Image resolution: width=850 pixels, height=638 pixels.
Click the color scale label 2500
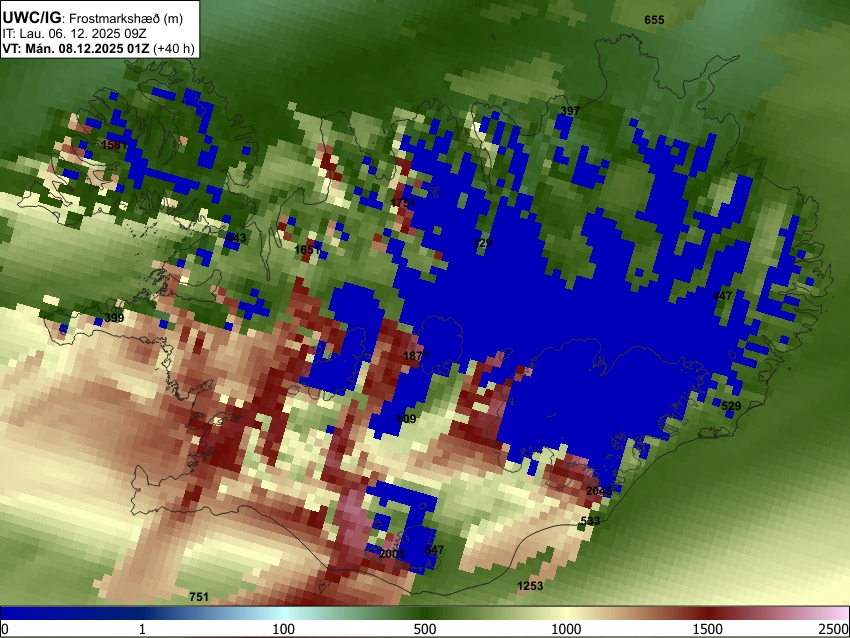click(x=834, y=629)
